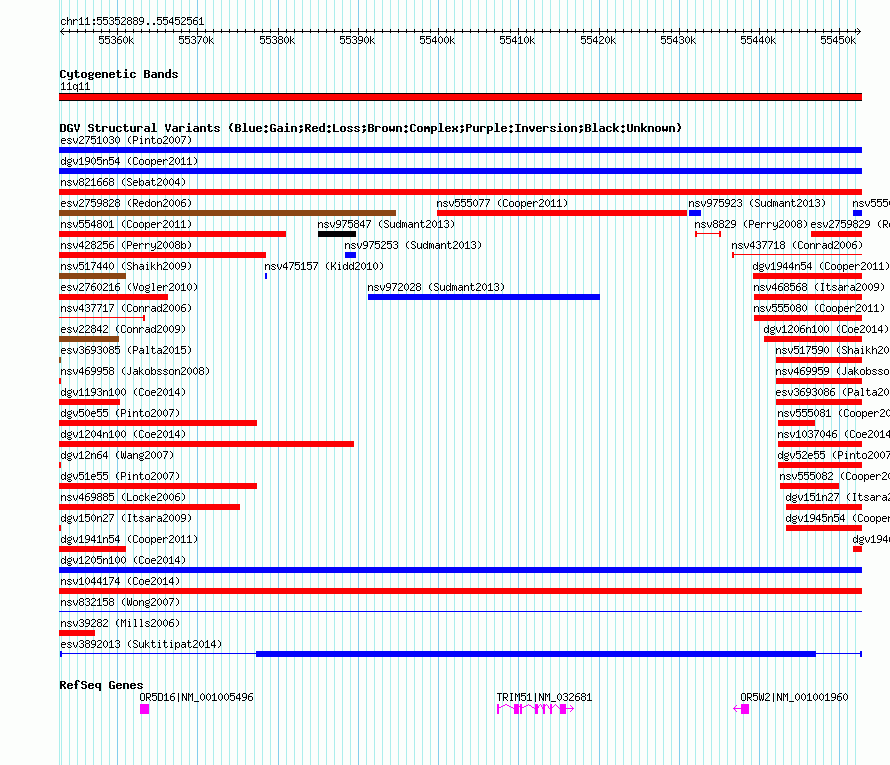This screenshot has width=890, height=765.
Task: Click nsv468568 (Itsara2009) label
Action: pos(819,287)
